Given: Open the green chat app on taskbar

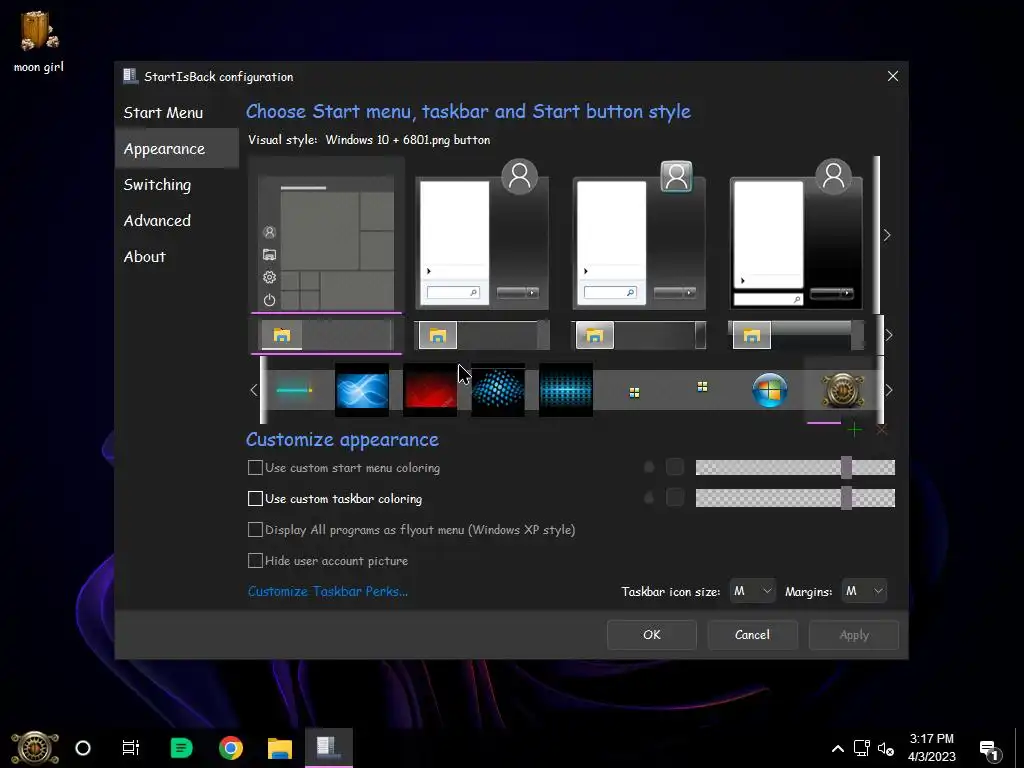Looking at the screenshot, I should pyautogui.click(x=181, y=748).
